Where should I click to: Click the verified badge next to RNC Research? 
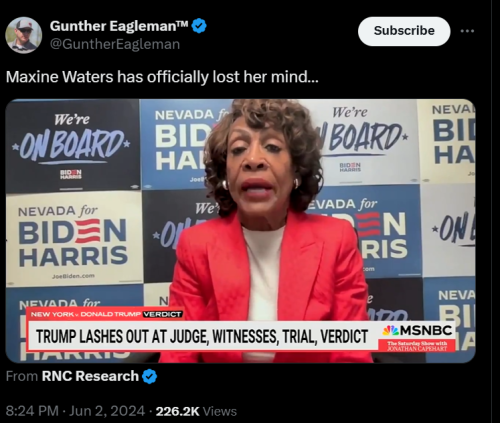[149, 377]
